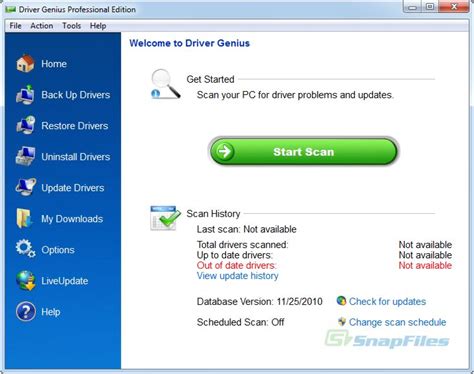Click the My Downloads folder icon
Image resolution: width=474 pixels, height=374 pixels.
click(x=24, y=218)
